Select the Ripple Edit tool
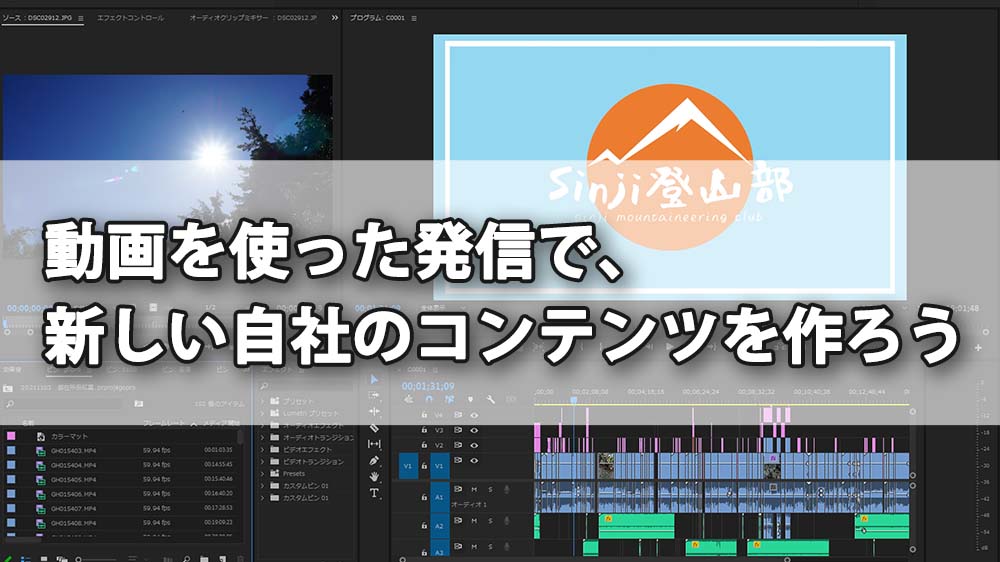The image size is (1000, 562). click(374, 411)
